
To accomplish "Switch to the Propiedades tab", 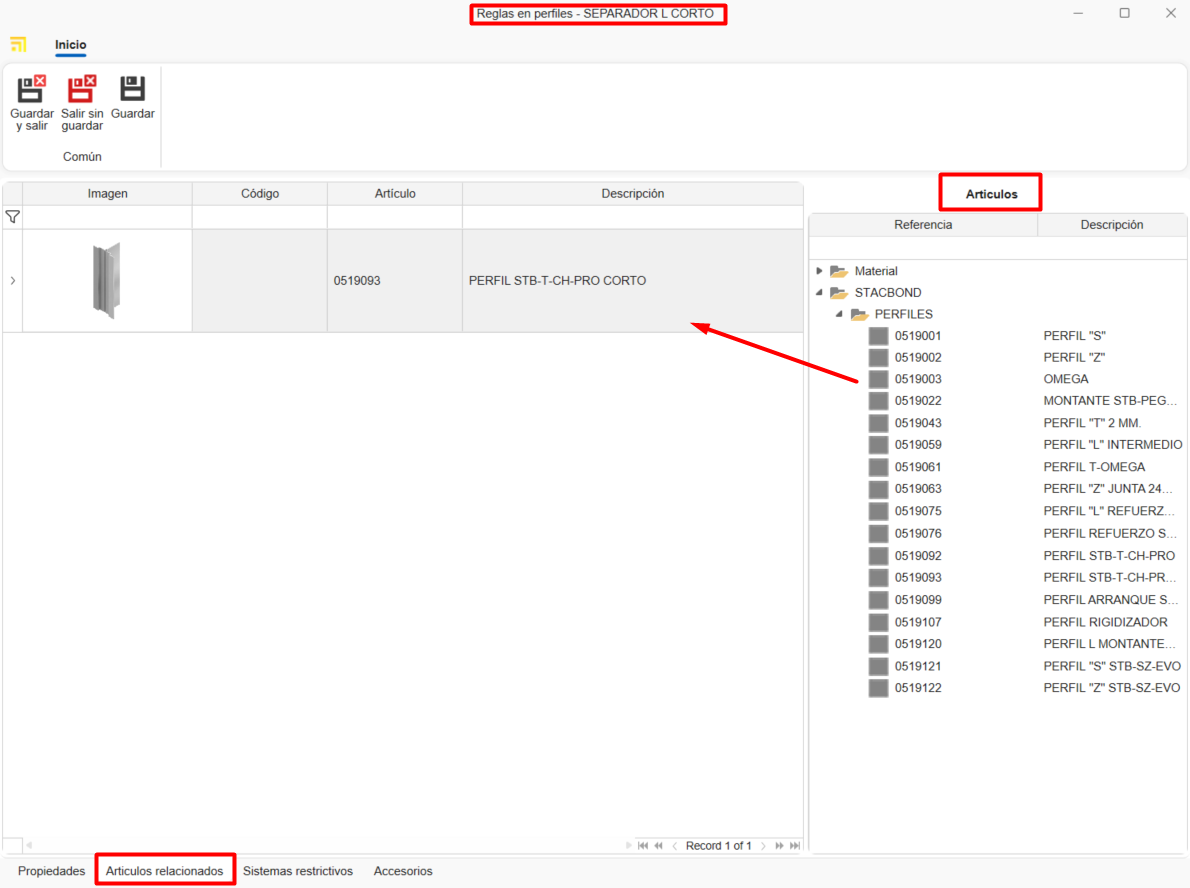I will coord(52,871).
